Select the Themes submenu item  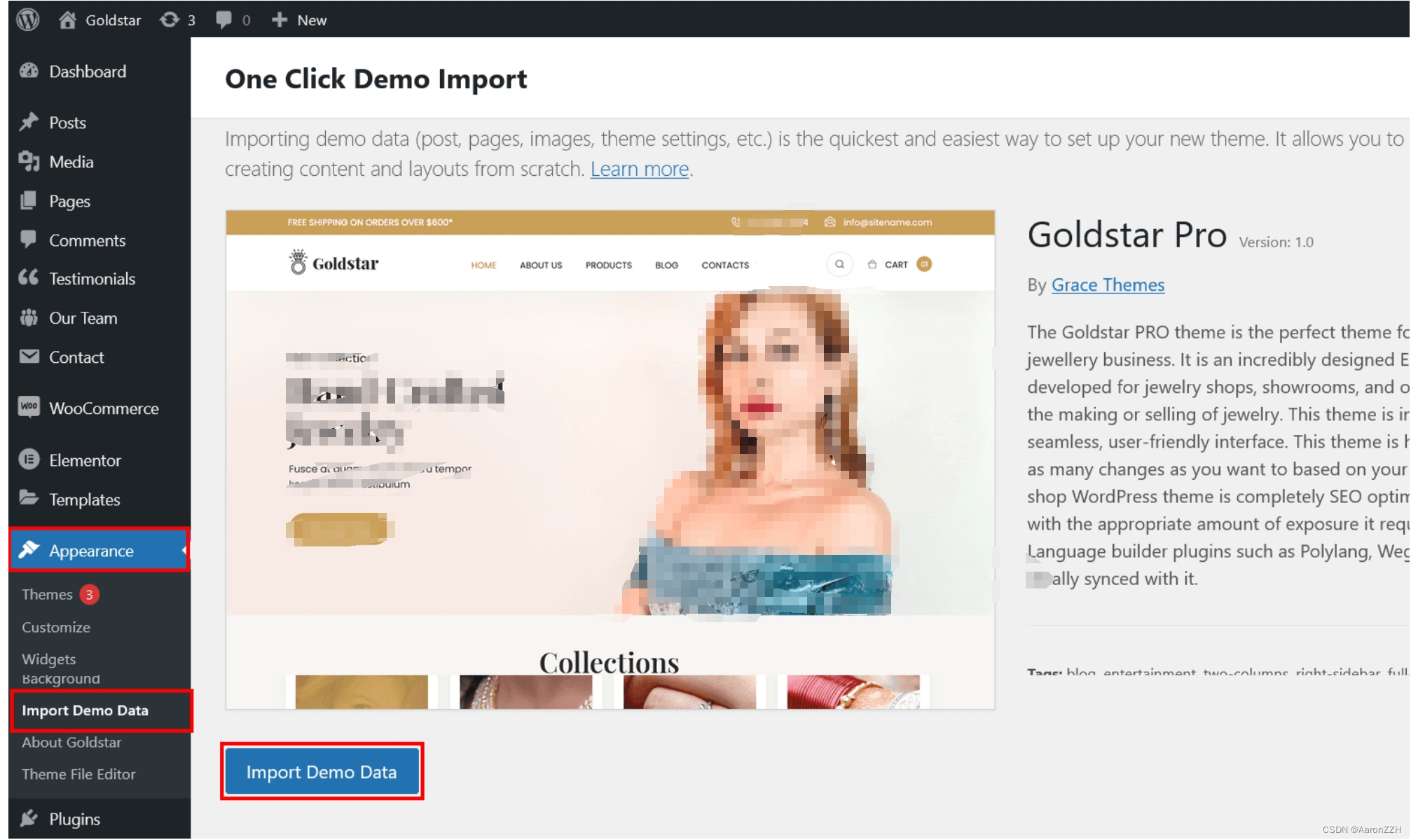point(47,595)
